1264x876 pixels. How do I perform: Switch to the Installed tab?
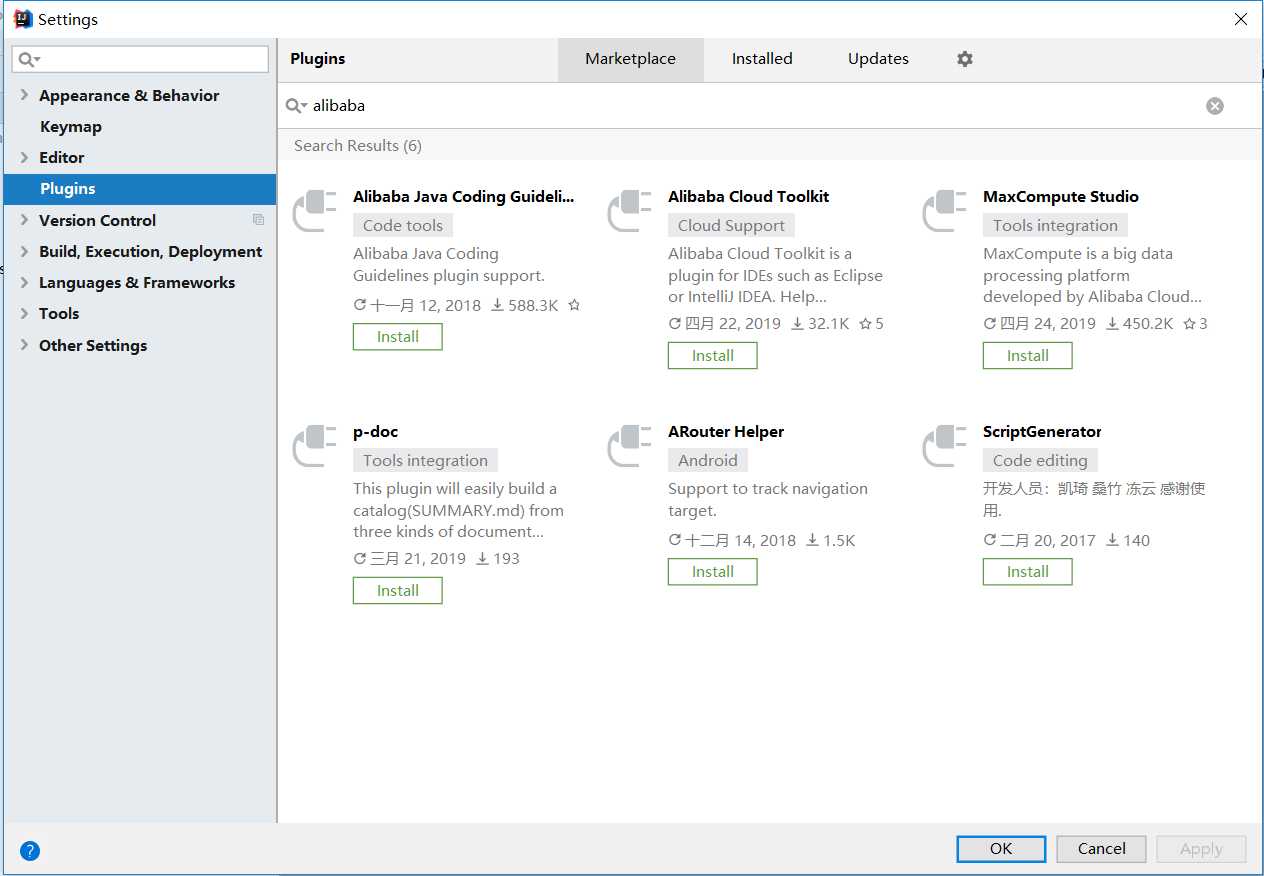(762, 59)
